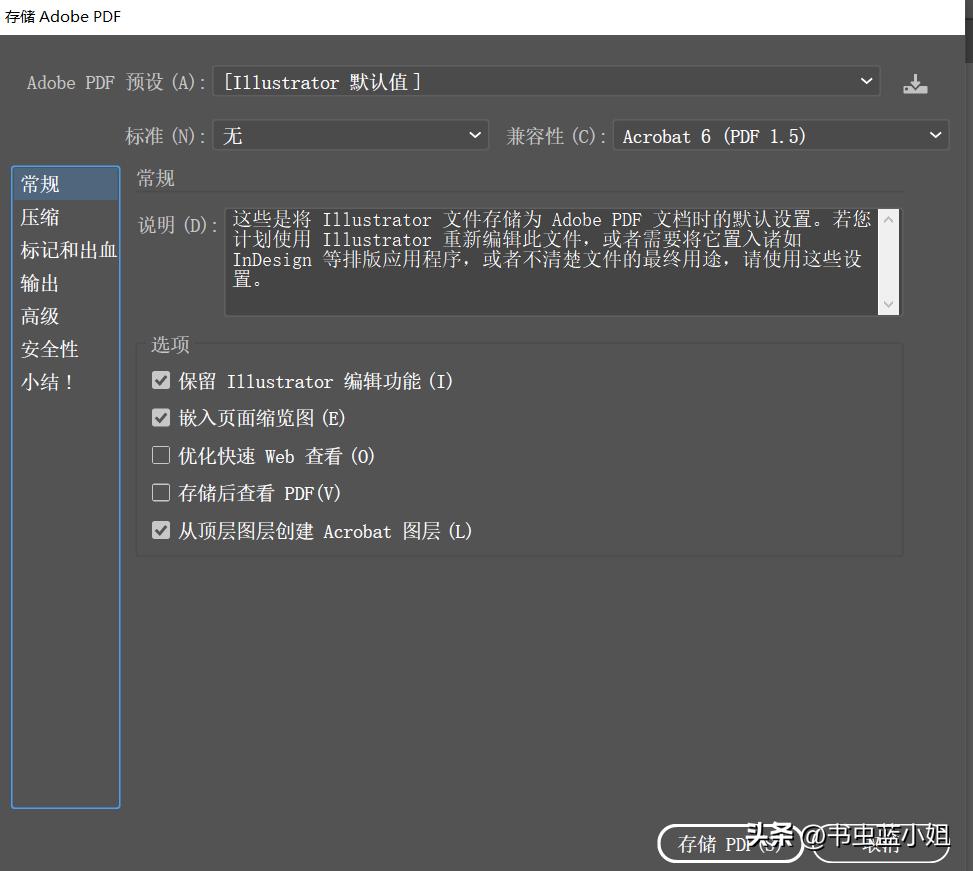This screenshot has width=973, height=871.
Task: Open the 安全性 settings panel
Action: tap(49, 349)
